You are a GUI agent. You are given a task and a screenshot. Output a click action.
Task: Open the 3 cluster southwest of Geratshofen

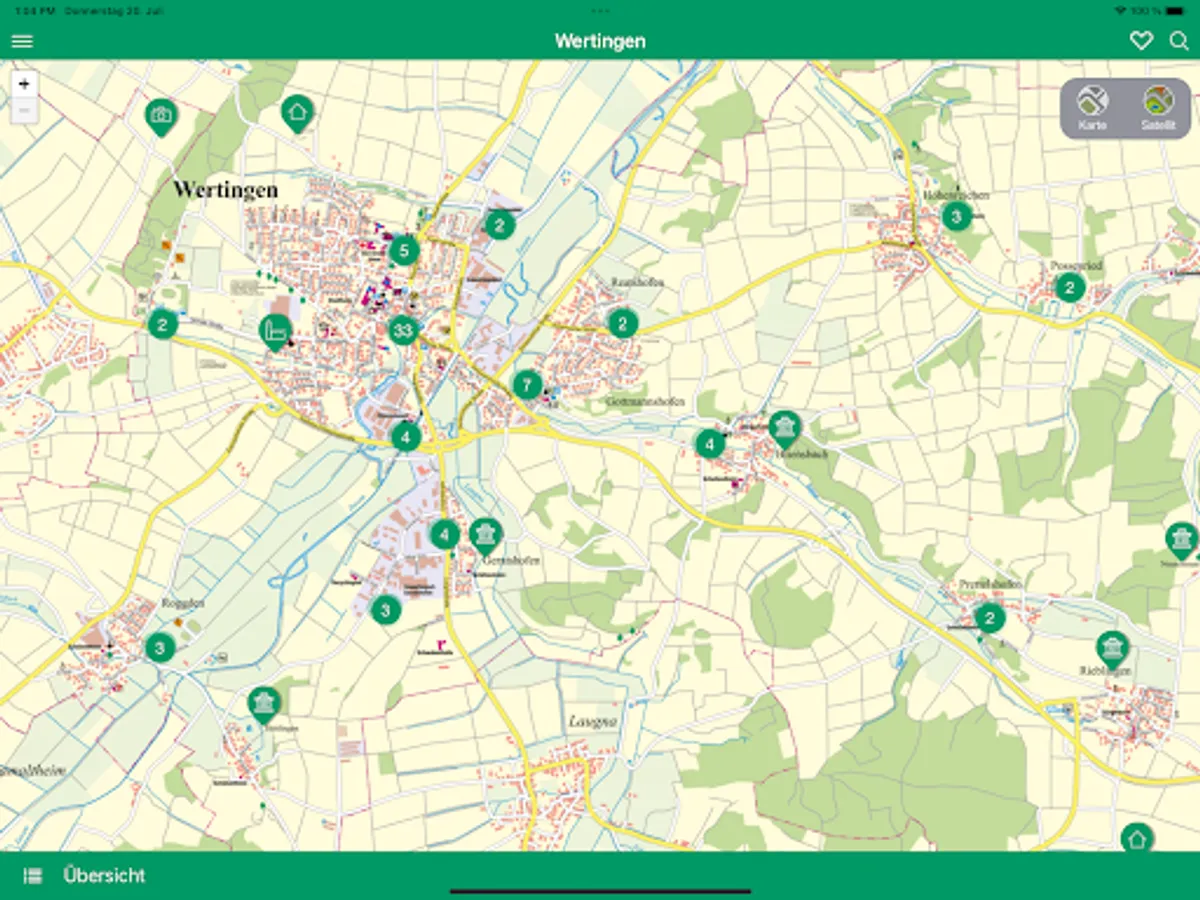(x=385, y=609)
